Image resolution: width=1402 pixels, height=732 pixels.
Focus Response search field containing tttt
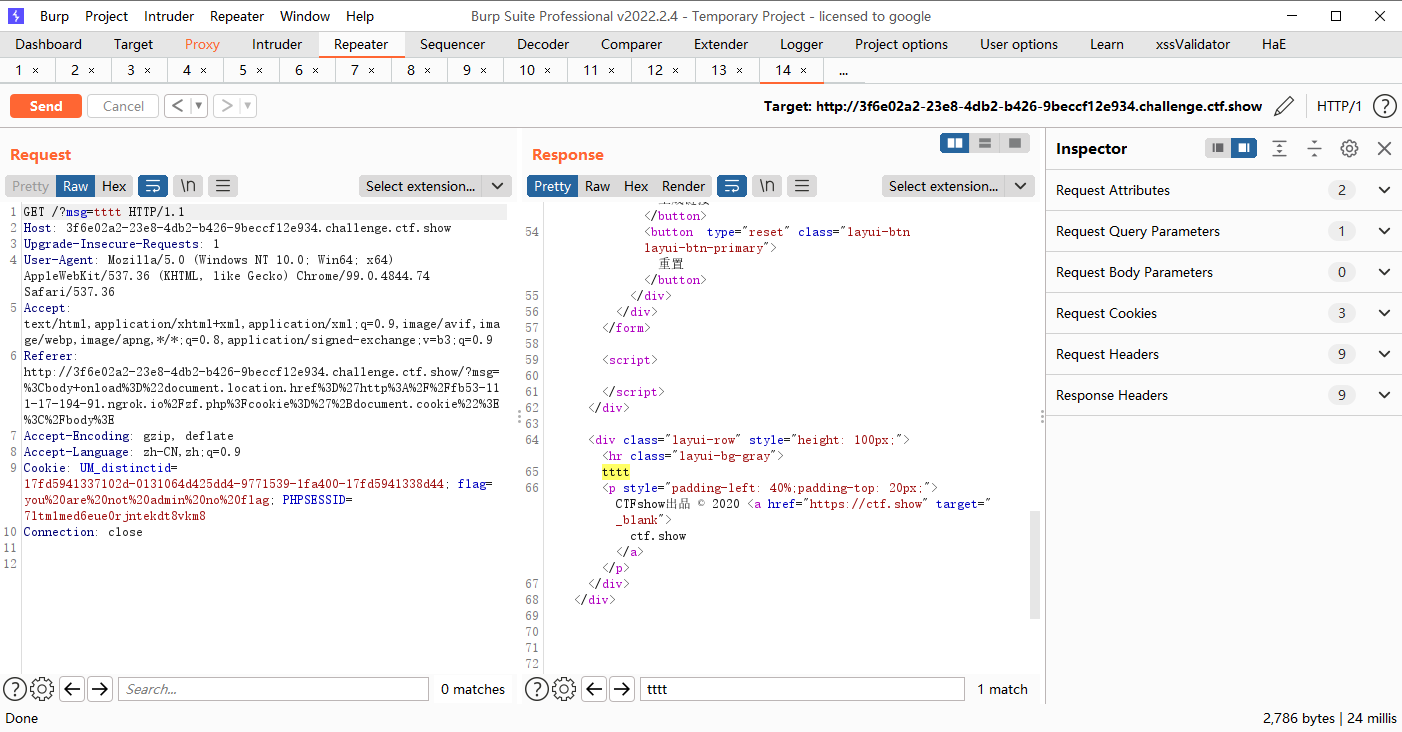tap(802, 689)
